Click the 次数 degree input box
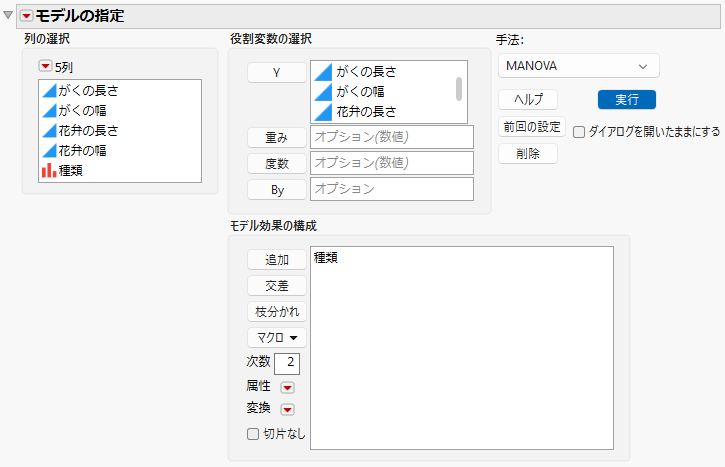The image size is (725, 467). 287,363
